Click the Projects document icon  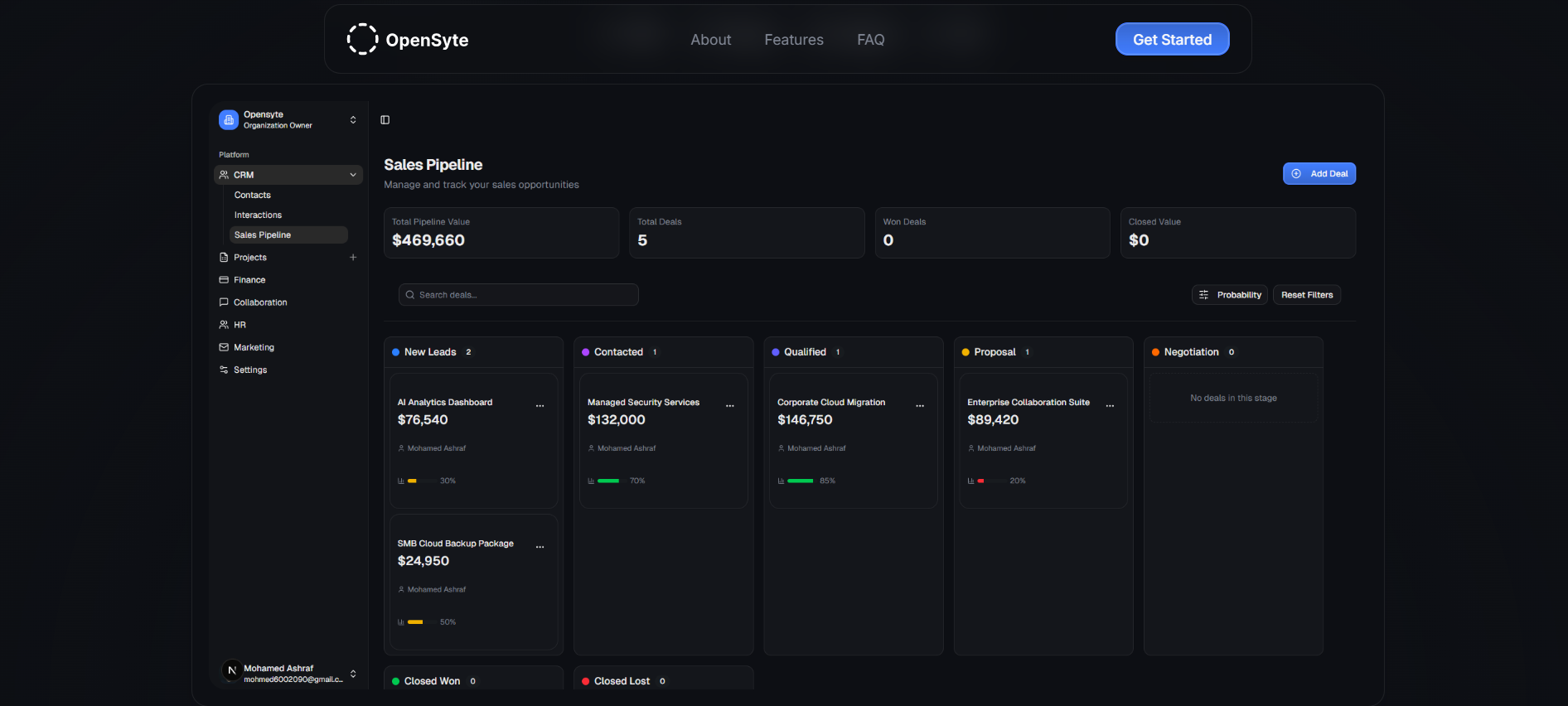[x=224, y=258]
